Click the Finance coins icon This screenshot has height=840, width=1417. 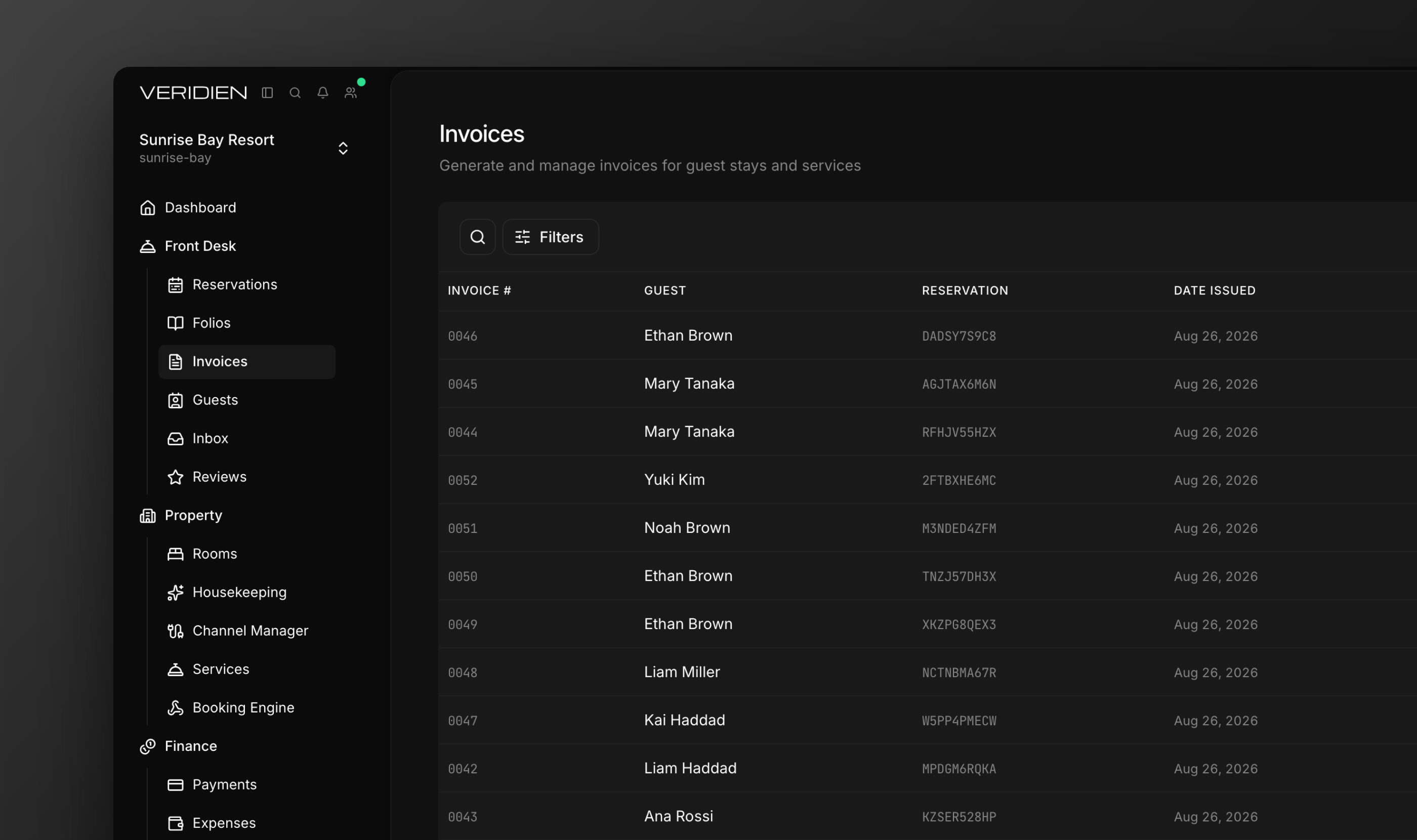click(148, 746)
